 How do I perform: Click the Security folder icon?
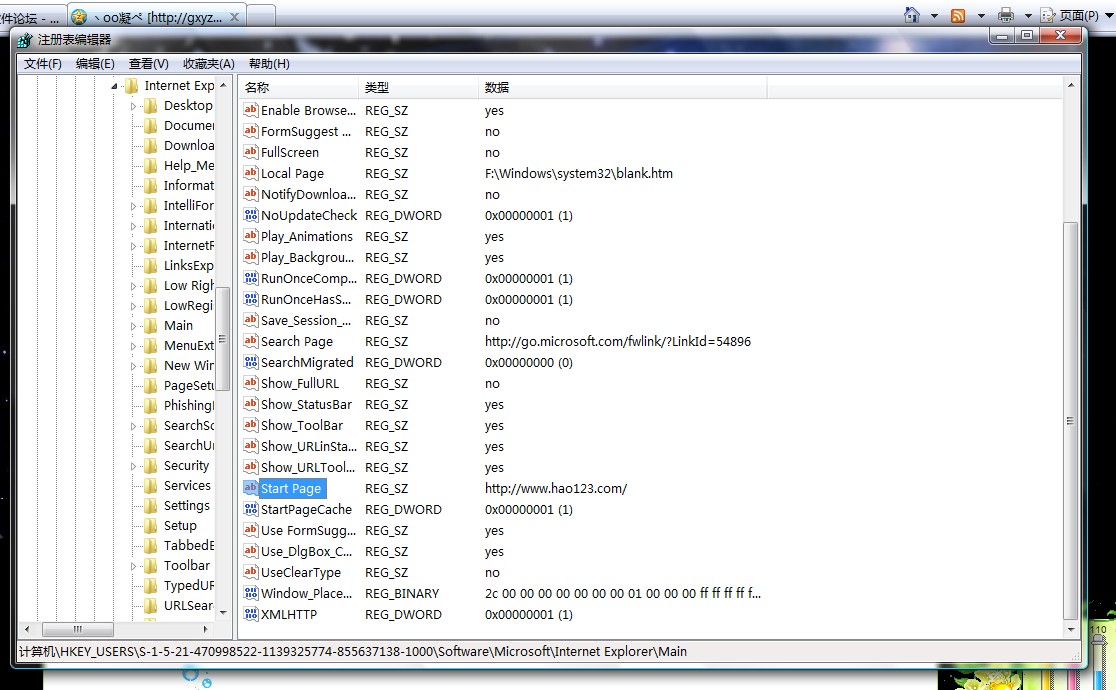[150, 466]
